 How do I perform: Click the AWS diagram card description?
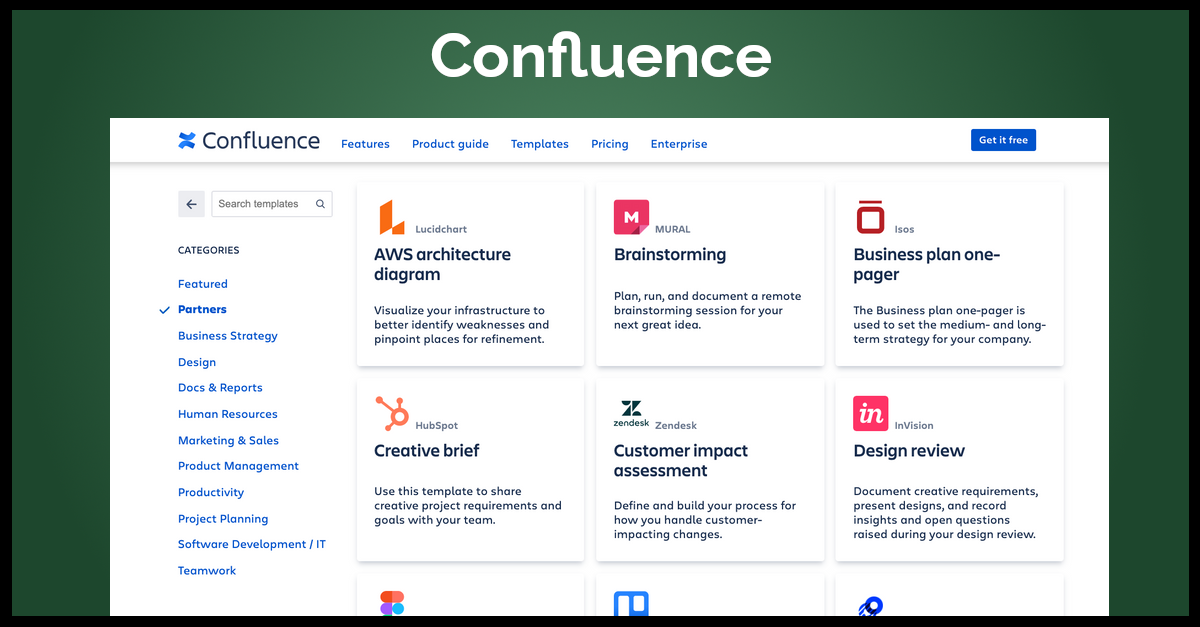coord(462,325)
